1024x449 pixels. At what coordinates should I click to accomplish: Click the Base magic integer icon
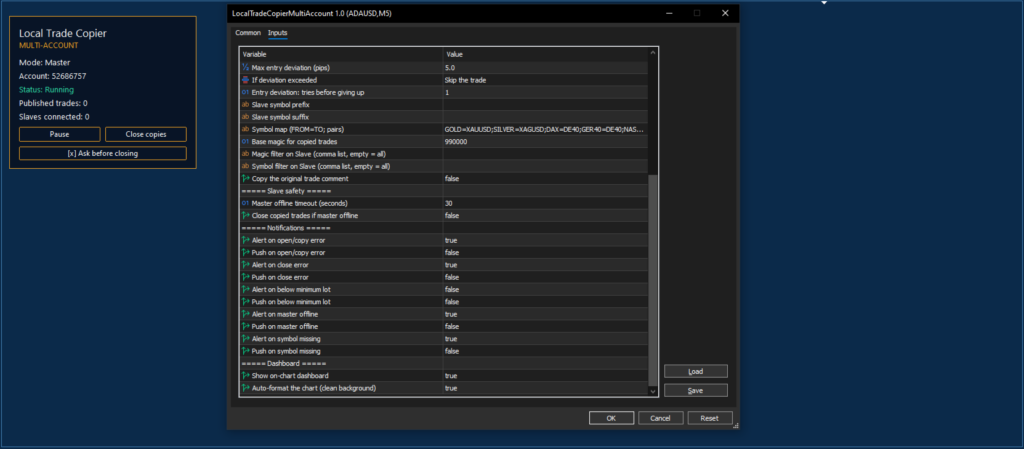(246, 142)
